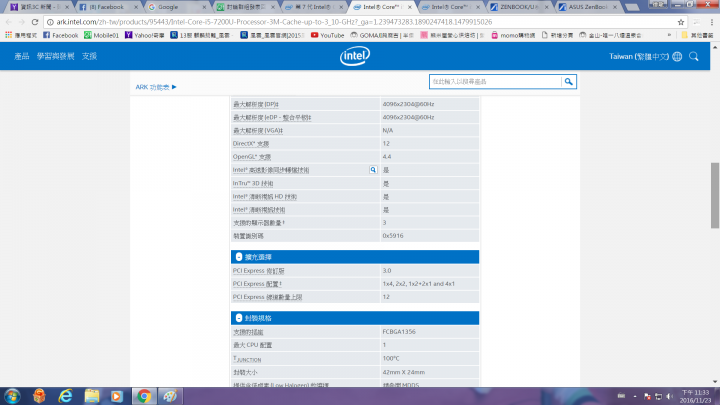Viewport: 720px width, 405px height.
Task: Select the 1x4, 2x2, 1x2+2x1 and 4x1 value
Action: click(419, 284)
